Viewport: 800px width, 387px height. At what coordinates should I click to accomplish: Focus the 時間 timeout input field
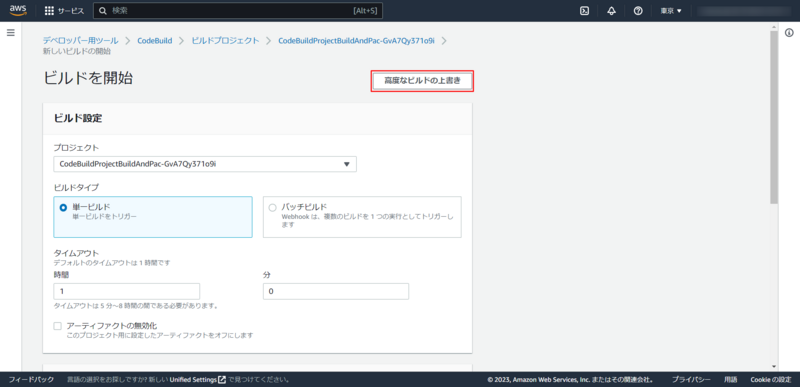[127, 292]
